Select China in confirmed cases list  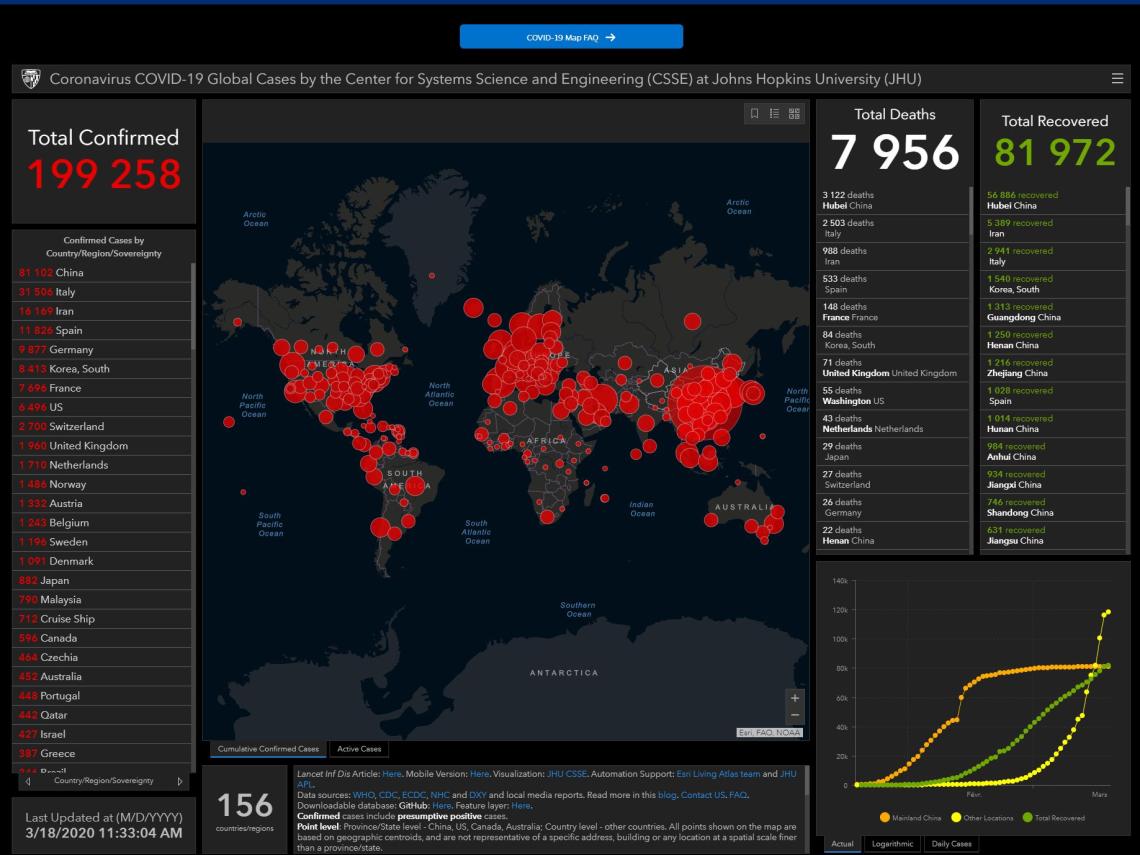pos(103,273)
